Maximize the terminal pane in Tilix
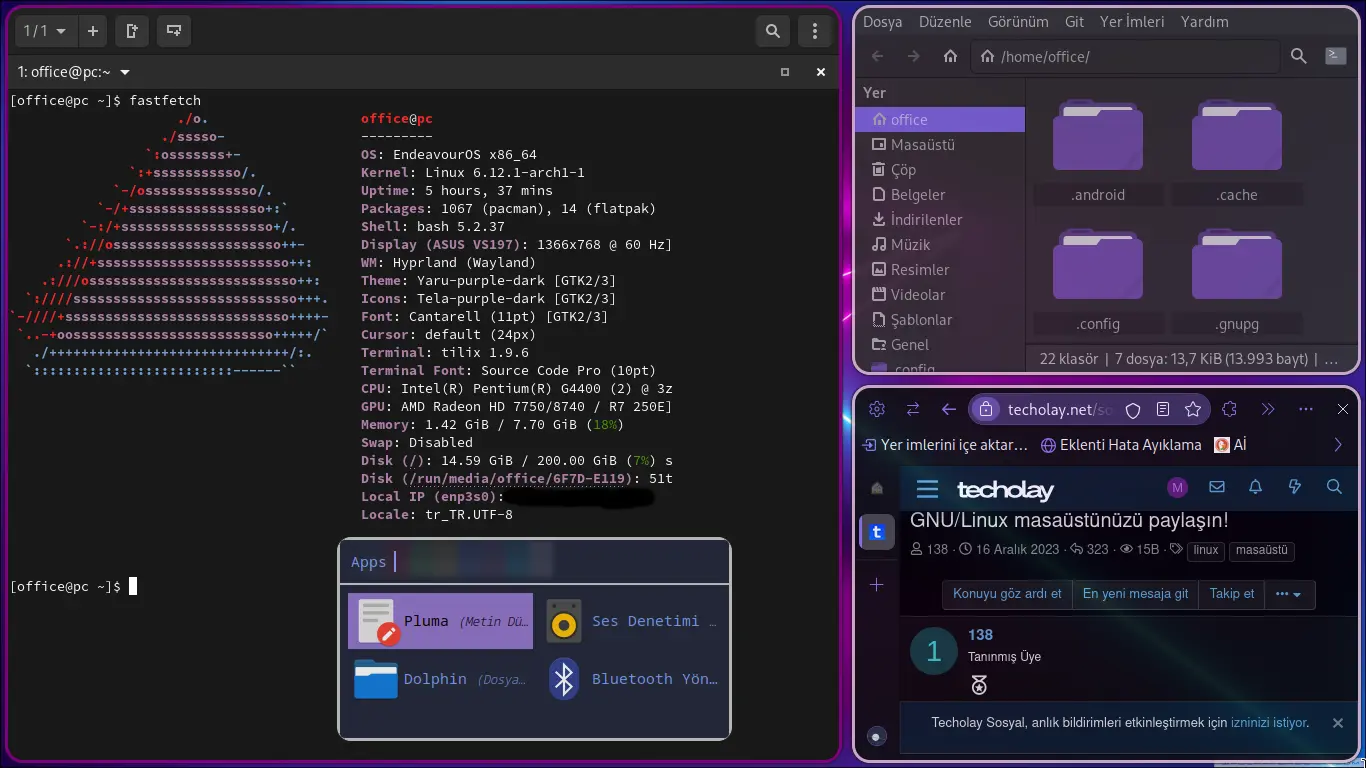The height and width of the screenshot is (768, 1366). tap(785, 72)
